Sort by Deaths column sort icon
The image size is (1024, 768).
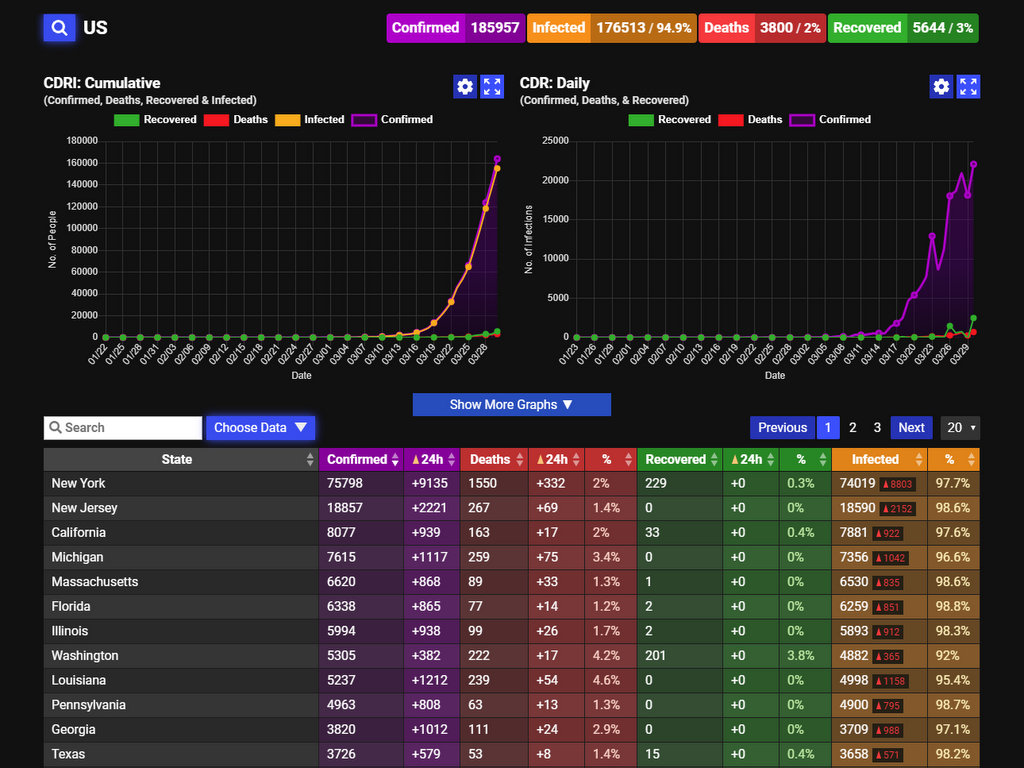518,460
